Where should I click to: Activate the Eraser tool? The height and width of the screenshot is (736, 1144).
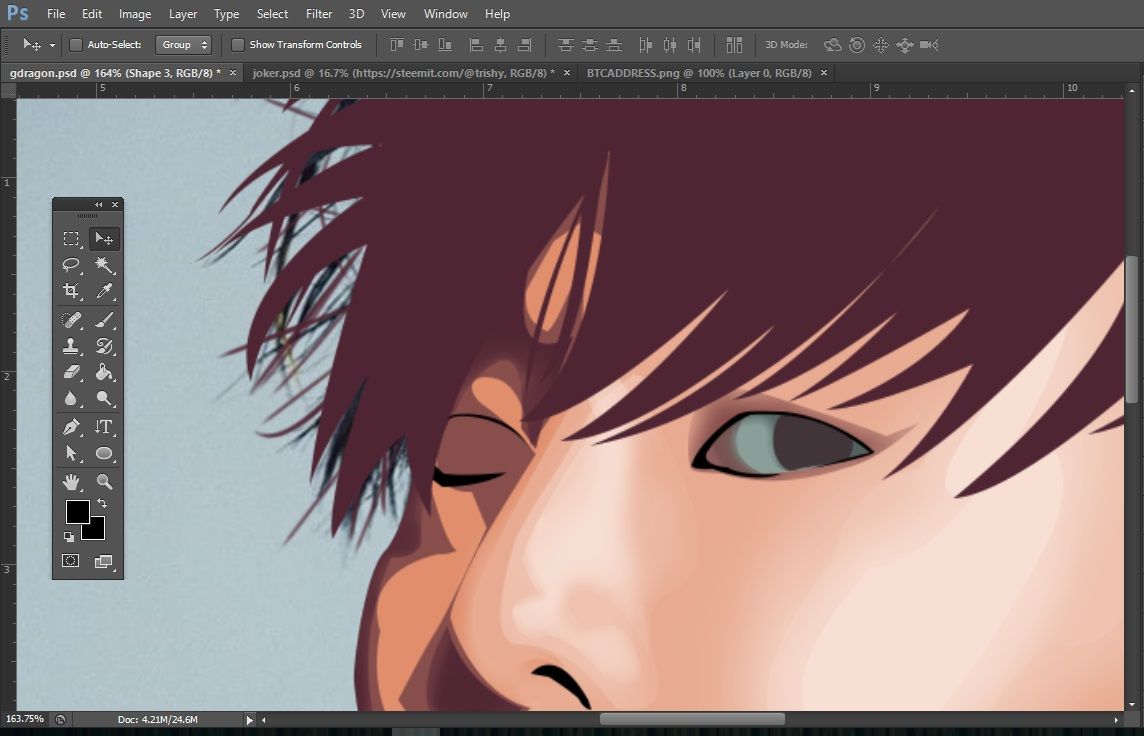click(71, 372)
